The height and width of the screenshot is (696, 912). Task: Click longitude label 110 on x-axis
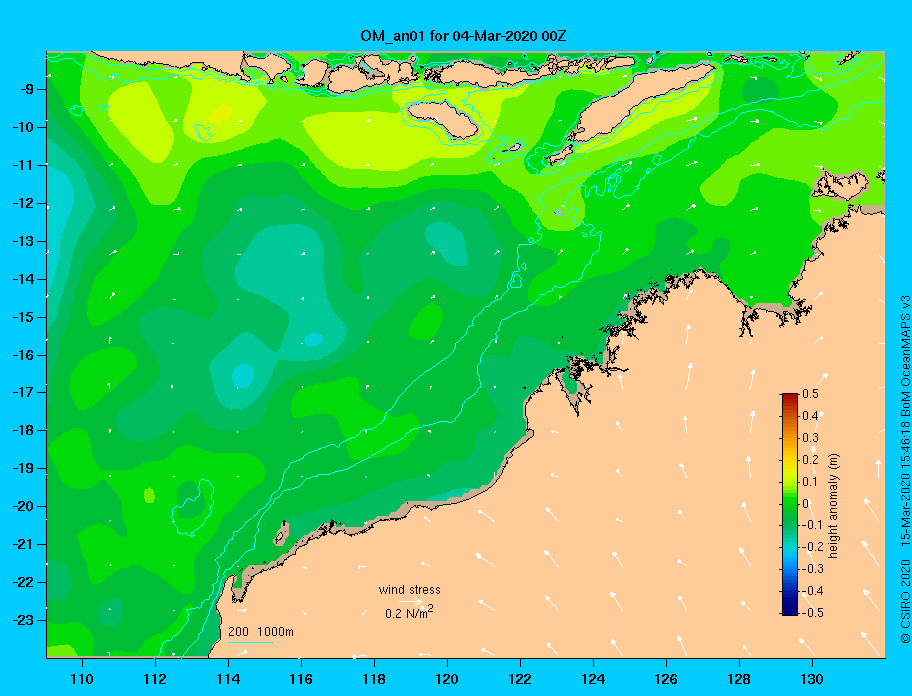(x=82, y=679)
